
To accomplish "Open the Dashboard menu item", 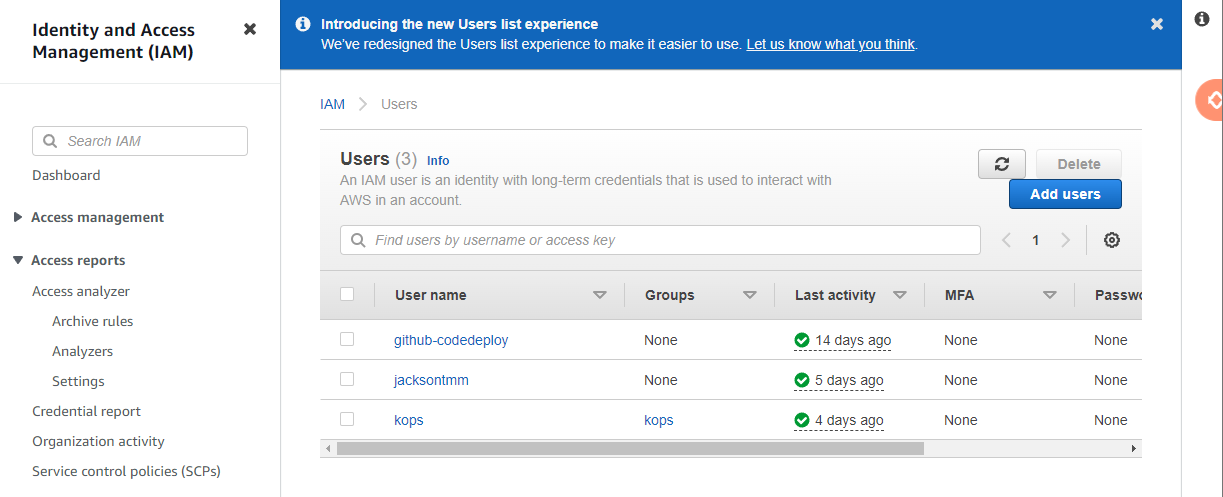I will (66, 175).
